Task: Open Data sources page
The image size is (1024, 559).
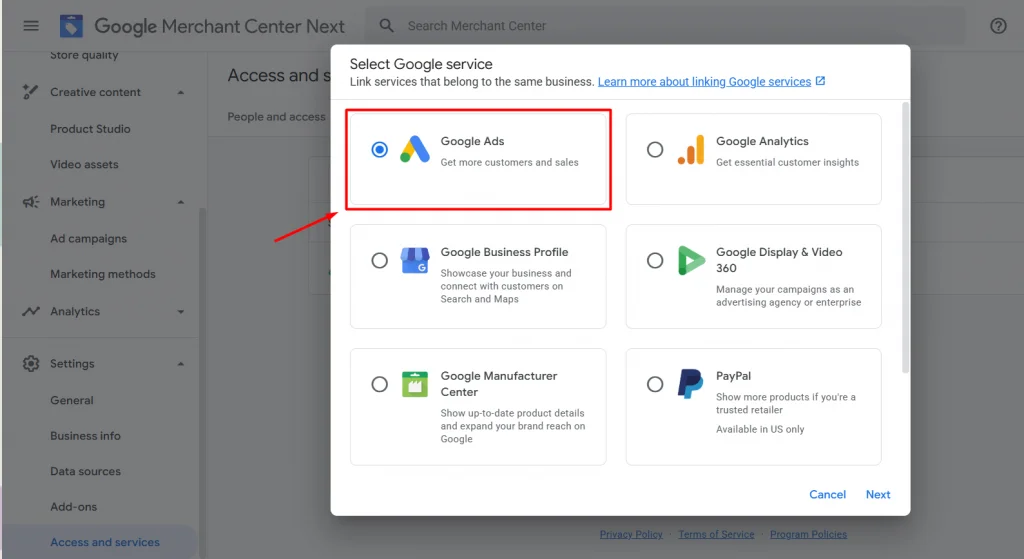Action: tap(86, 471)
